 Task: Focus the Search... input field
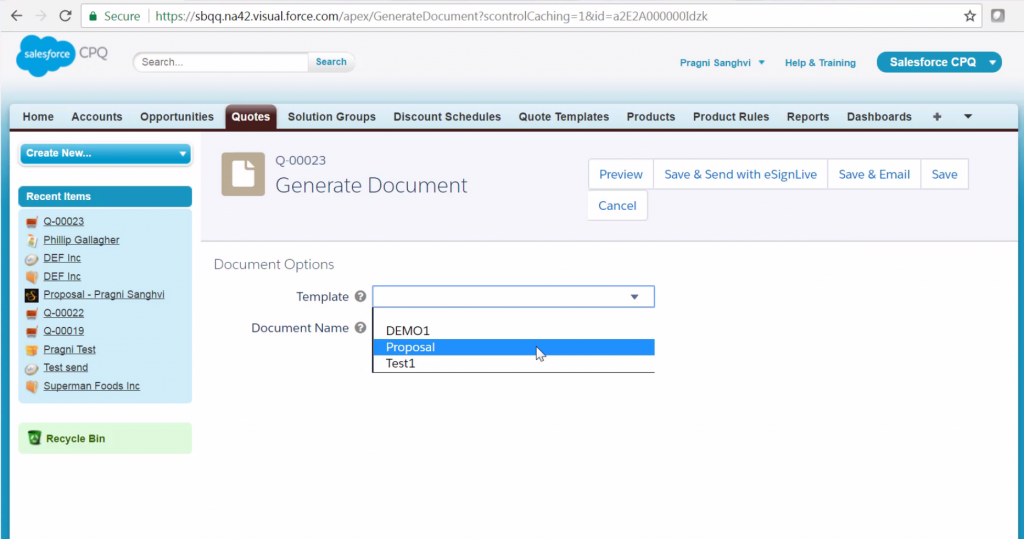pyautogui.click(x=221, y=62)
